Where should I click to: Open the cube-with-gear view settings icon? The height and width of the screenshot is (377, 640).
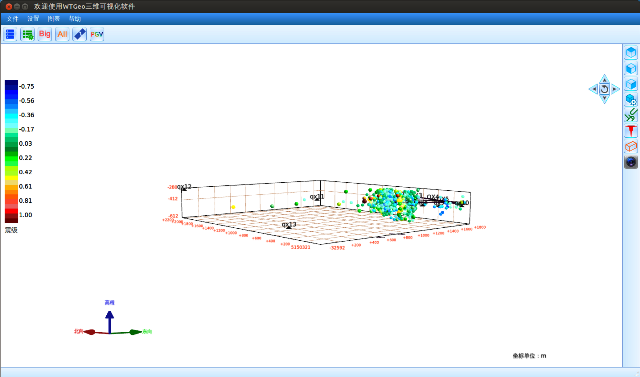click(x=631, y=100)
